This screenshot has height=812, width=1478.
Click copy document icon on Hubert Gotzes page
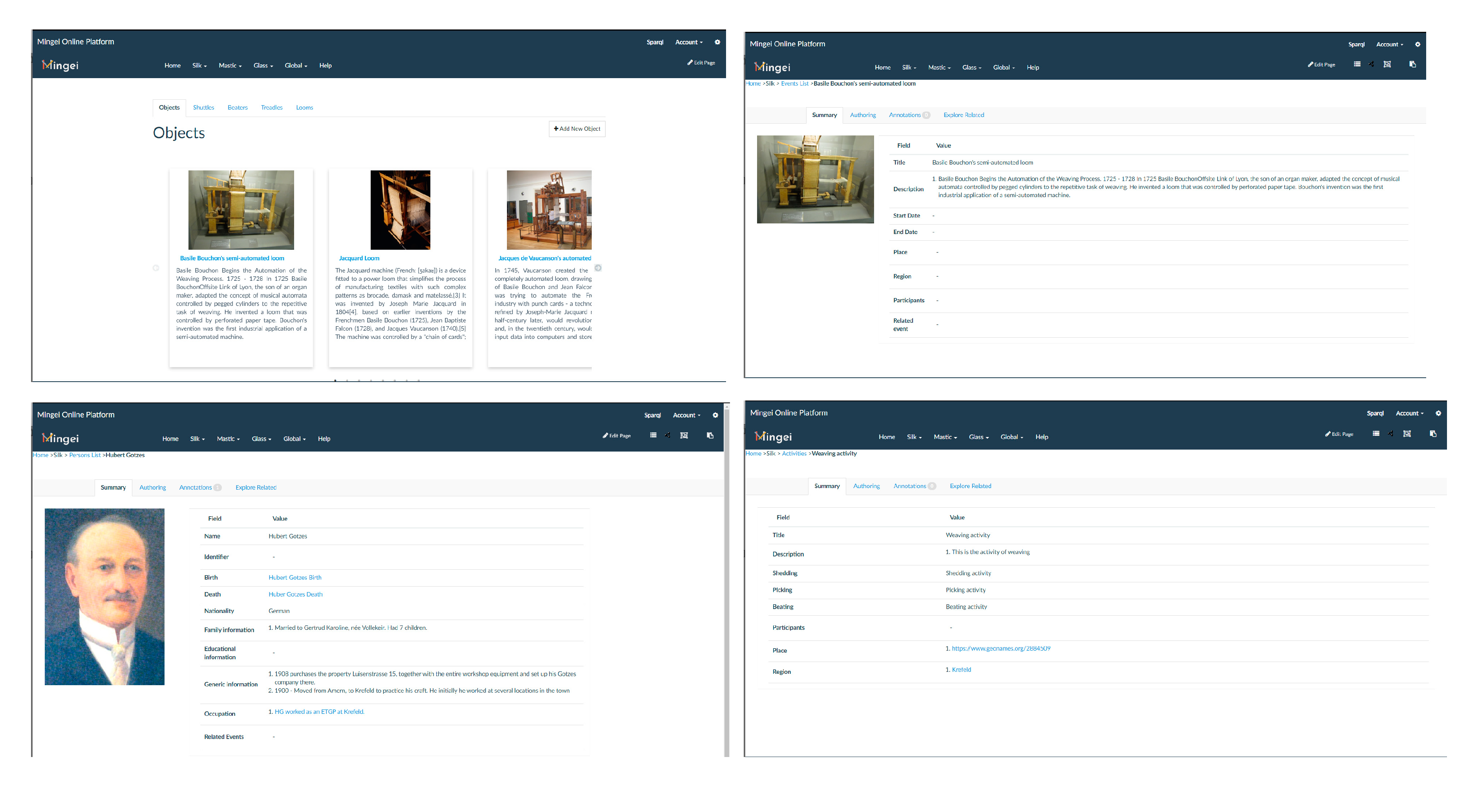click(710, 435)
